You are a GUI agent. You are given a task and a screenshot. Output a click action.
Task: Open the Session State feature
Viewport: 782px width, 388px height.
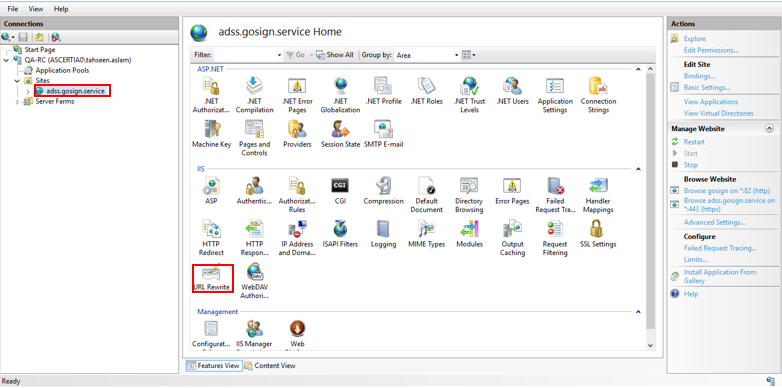click(340, 134)
